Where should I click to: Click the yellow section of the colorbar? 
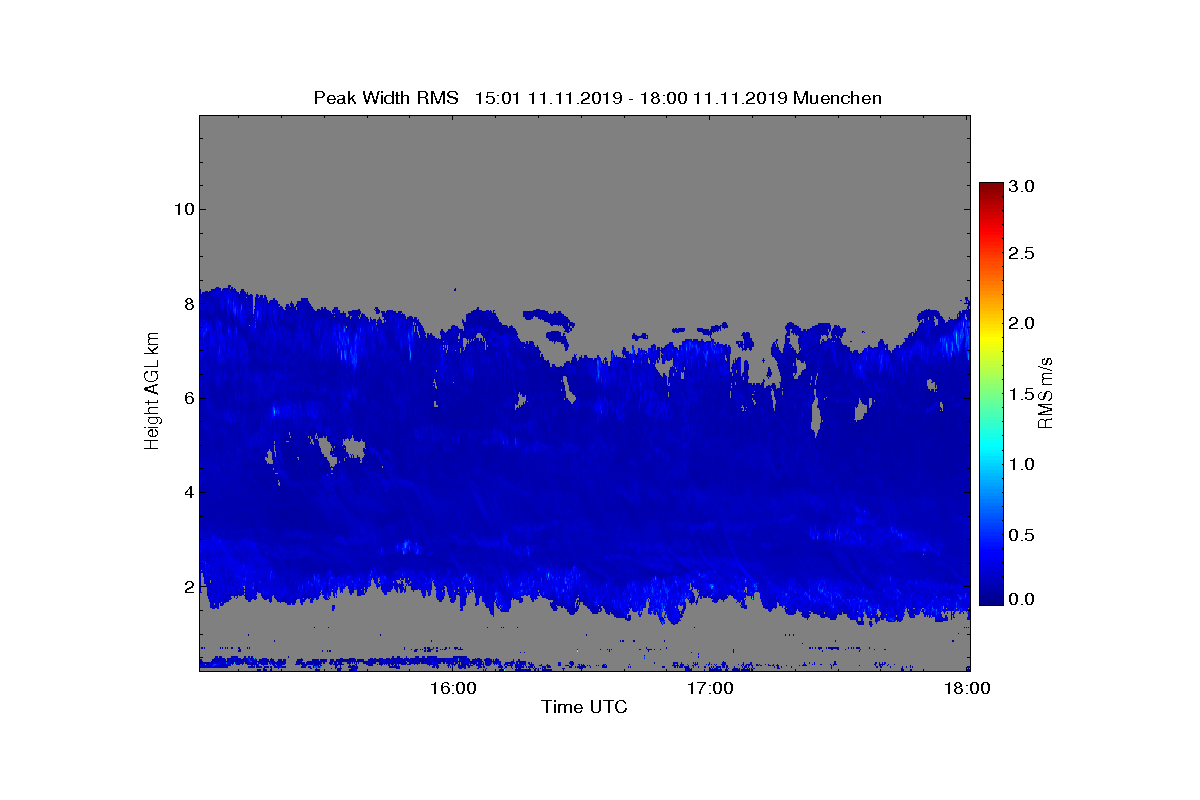pyautogui.click(x=991, y=340)
